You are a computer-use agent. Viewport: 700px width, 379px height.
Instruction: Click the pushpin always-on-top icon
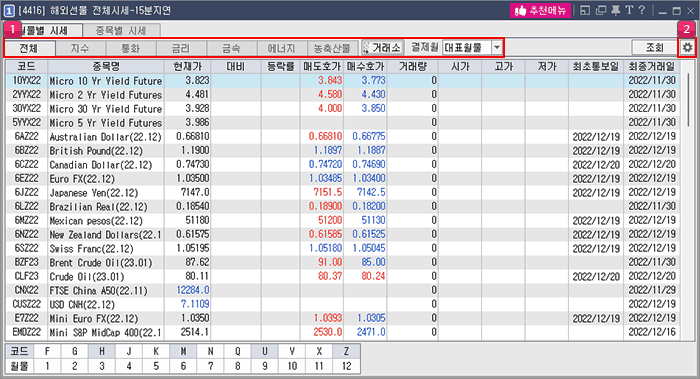pyautogui.click(x=616, y=10)
